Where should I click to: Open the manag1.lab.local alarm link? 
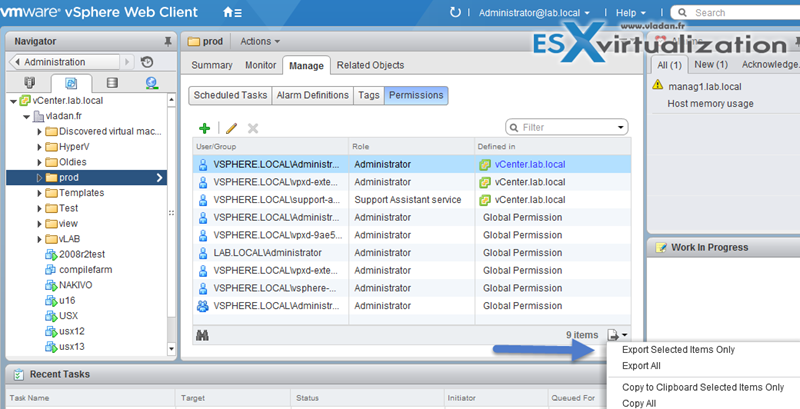(x=705, y=87)
